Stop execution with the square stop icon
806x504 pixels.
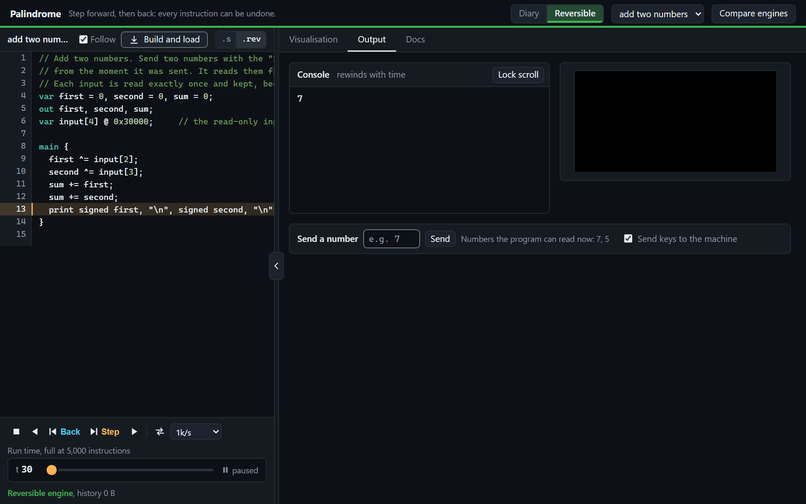[16, 431]
